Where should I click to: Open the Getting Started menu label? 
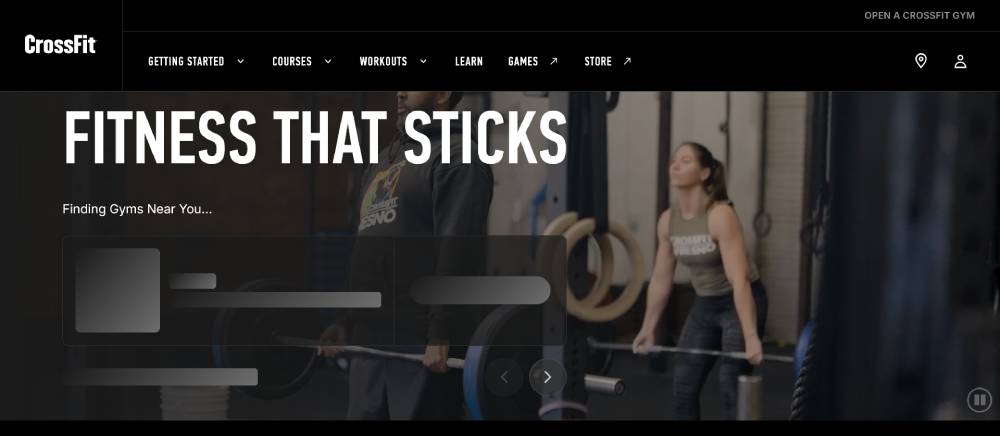186,61
